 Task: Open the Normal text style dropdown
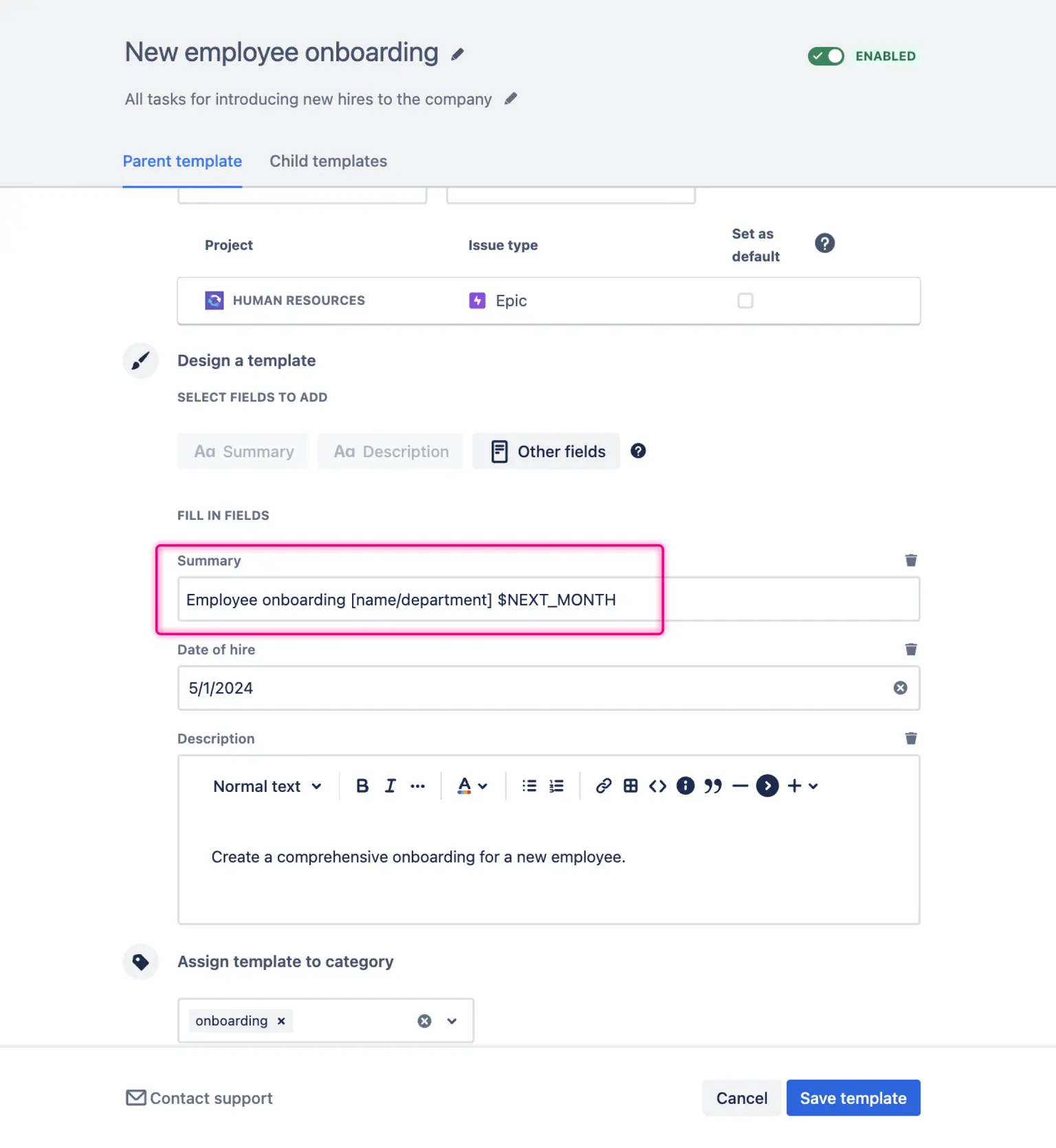[267, 786]
